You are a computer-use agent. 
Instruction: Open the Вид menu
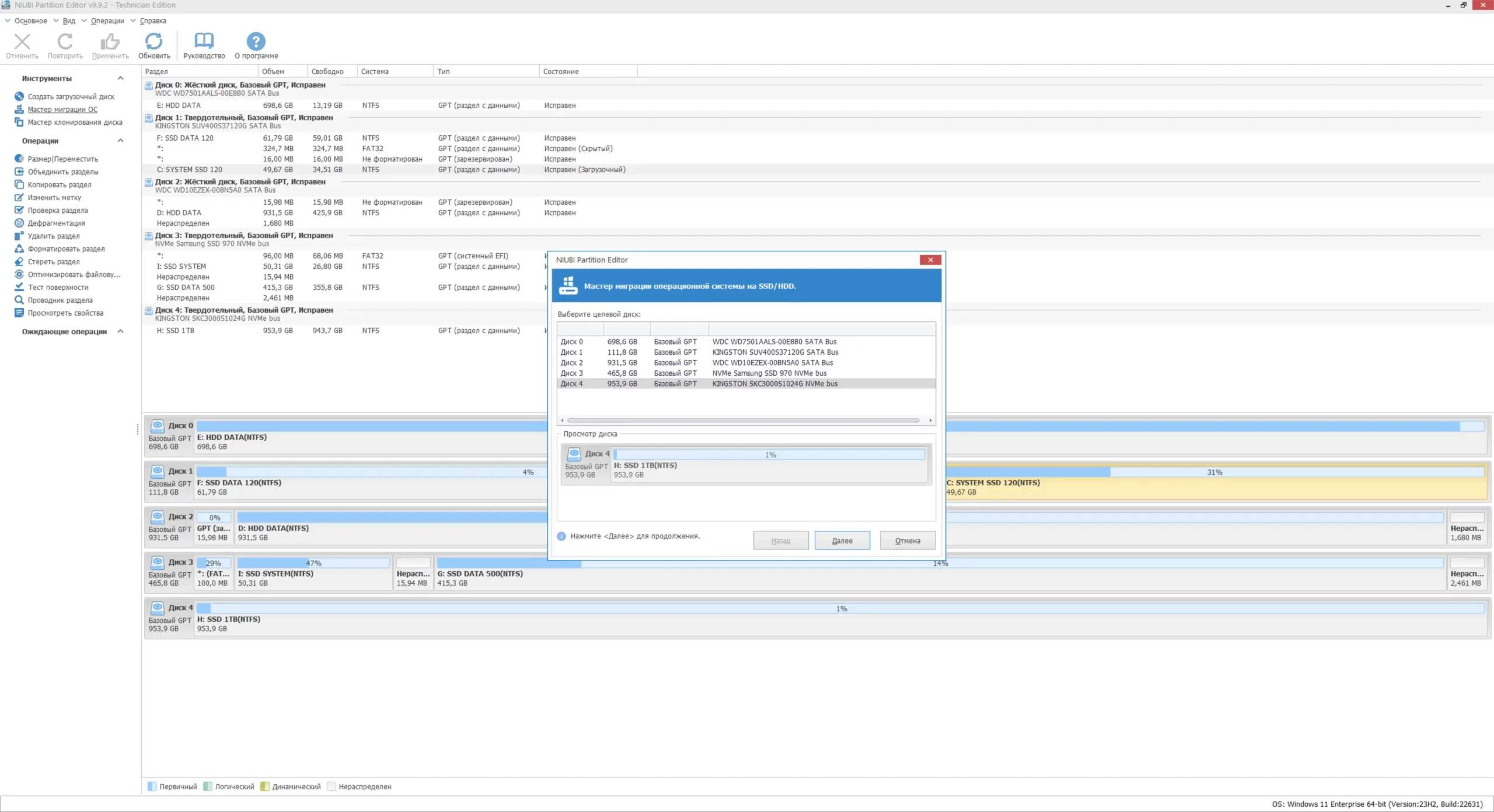69,20
